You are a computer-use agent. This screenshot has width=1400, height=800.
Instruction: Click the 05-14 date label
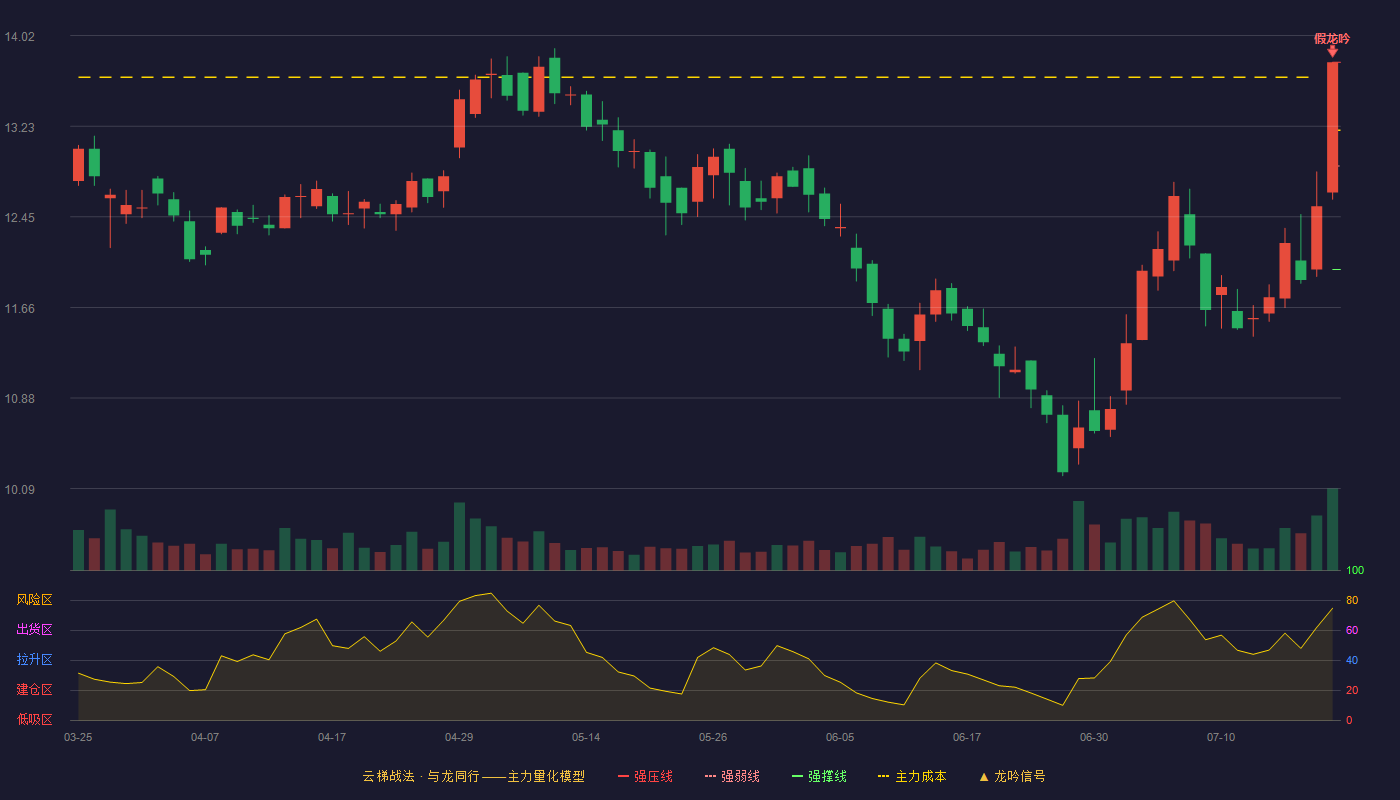click(x=586, y=737)
